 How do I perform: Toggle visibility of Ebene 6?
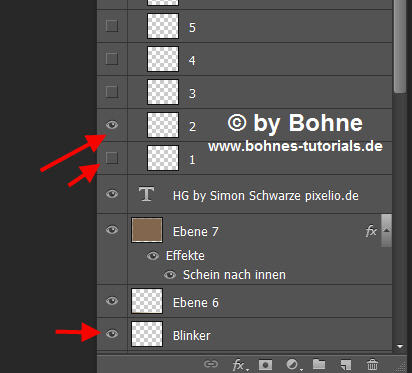pyautogui.click(x=112, y=301)
